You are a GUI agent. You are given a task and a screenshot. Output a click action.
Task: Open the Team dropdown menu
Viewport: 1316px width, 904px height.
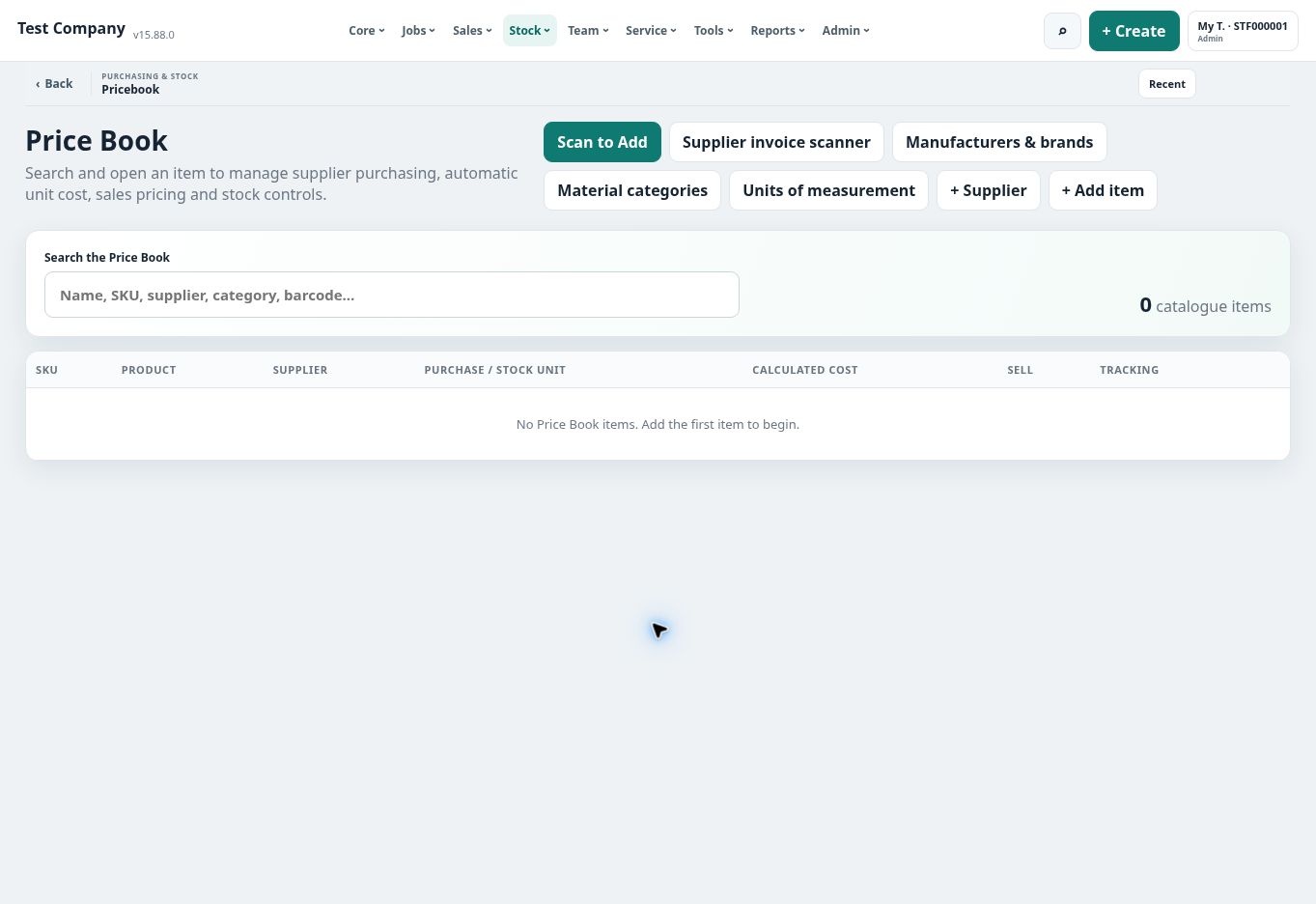588,31
